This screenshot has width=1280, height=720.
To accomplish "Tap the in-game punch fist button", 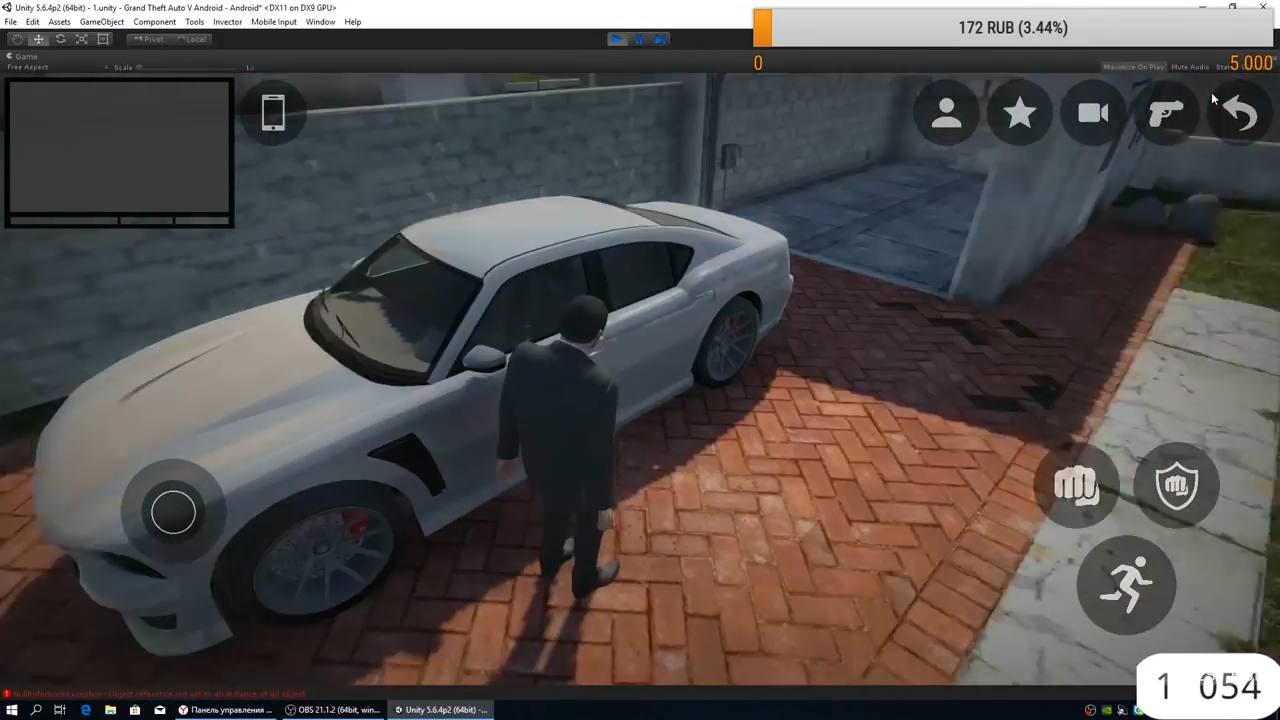I will point(1076,486).
